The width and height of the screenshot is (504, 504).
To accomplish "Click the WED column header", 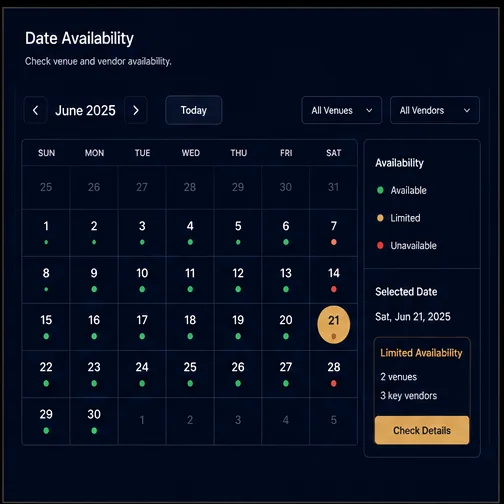I will pos(191,153).
